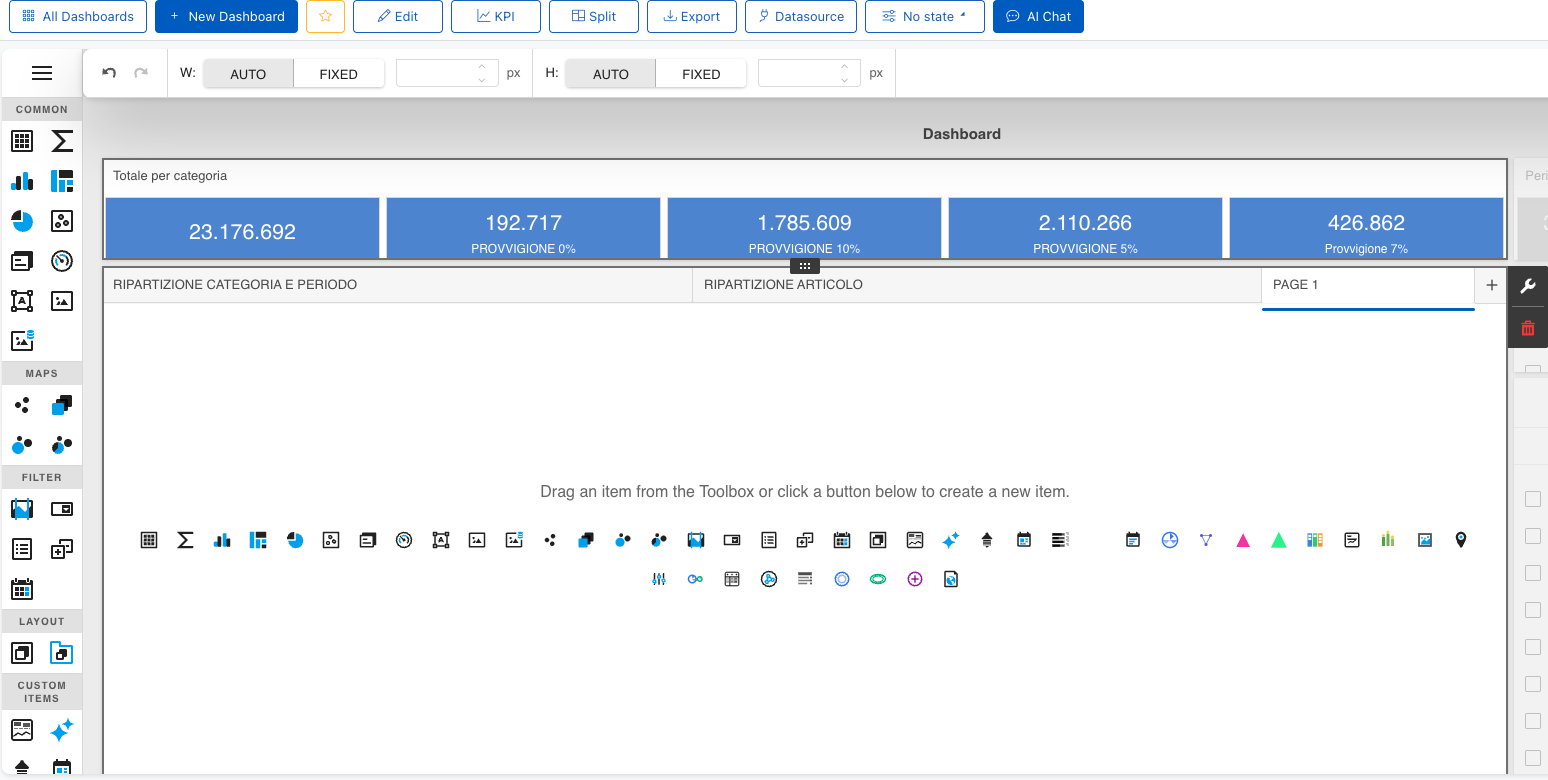Viewport: 1548px width, 780px height.
Task: Click the blue sliders icon in the page's button row
Action: pos(659,579)
